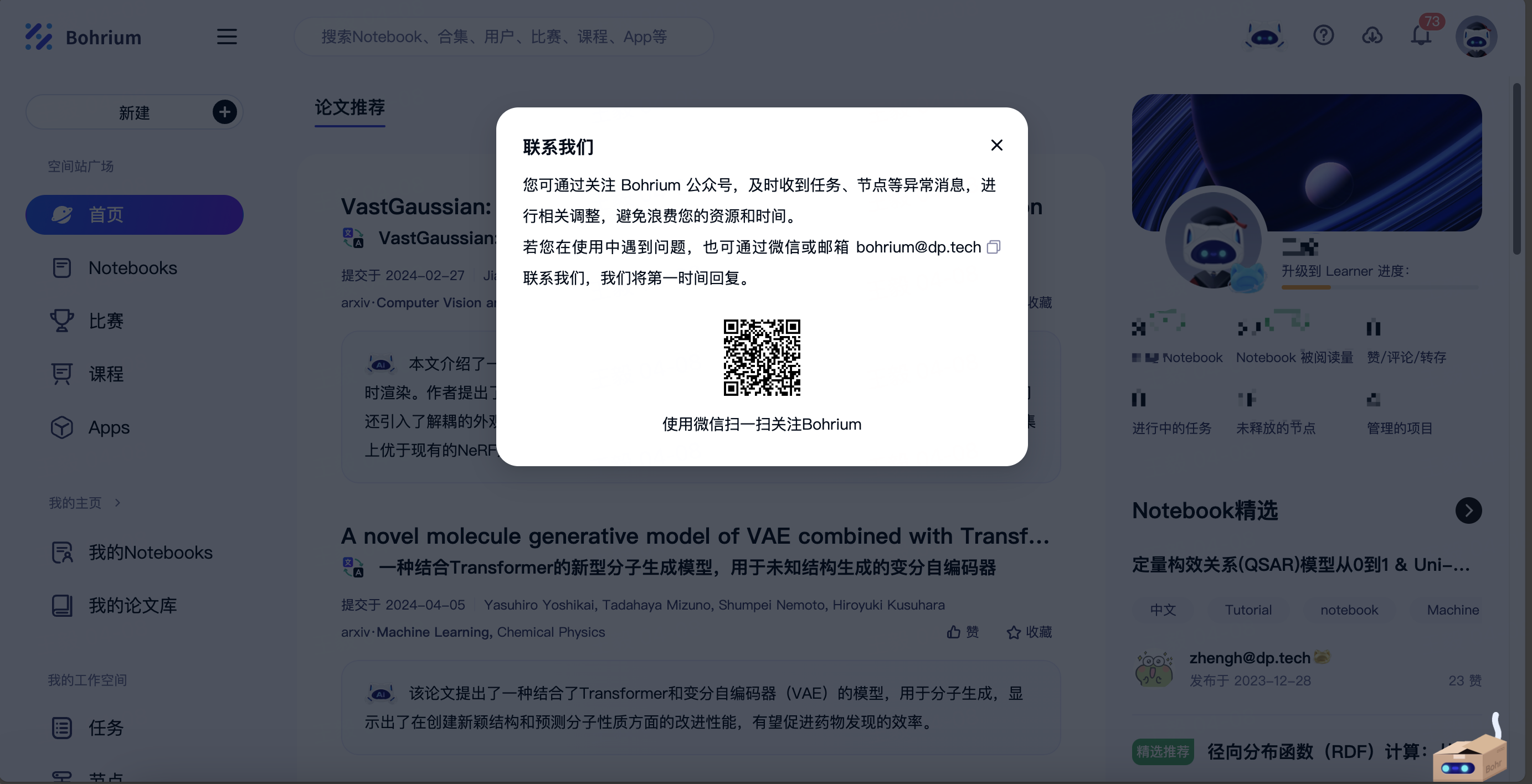Open the VastGaussian paper title
Viewport: 1532px width, 784px height.
[x=417, y=207]
